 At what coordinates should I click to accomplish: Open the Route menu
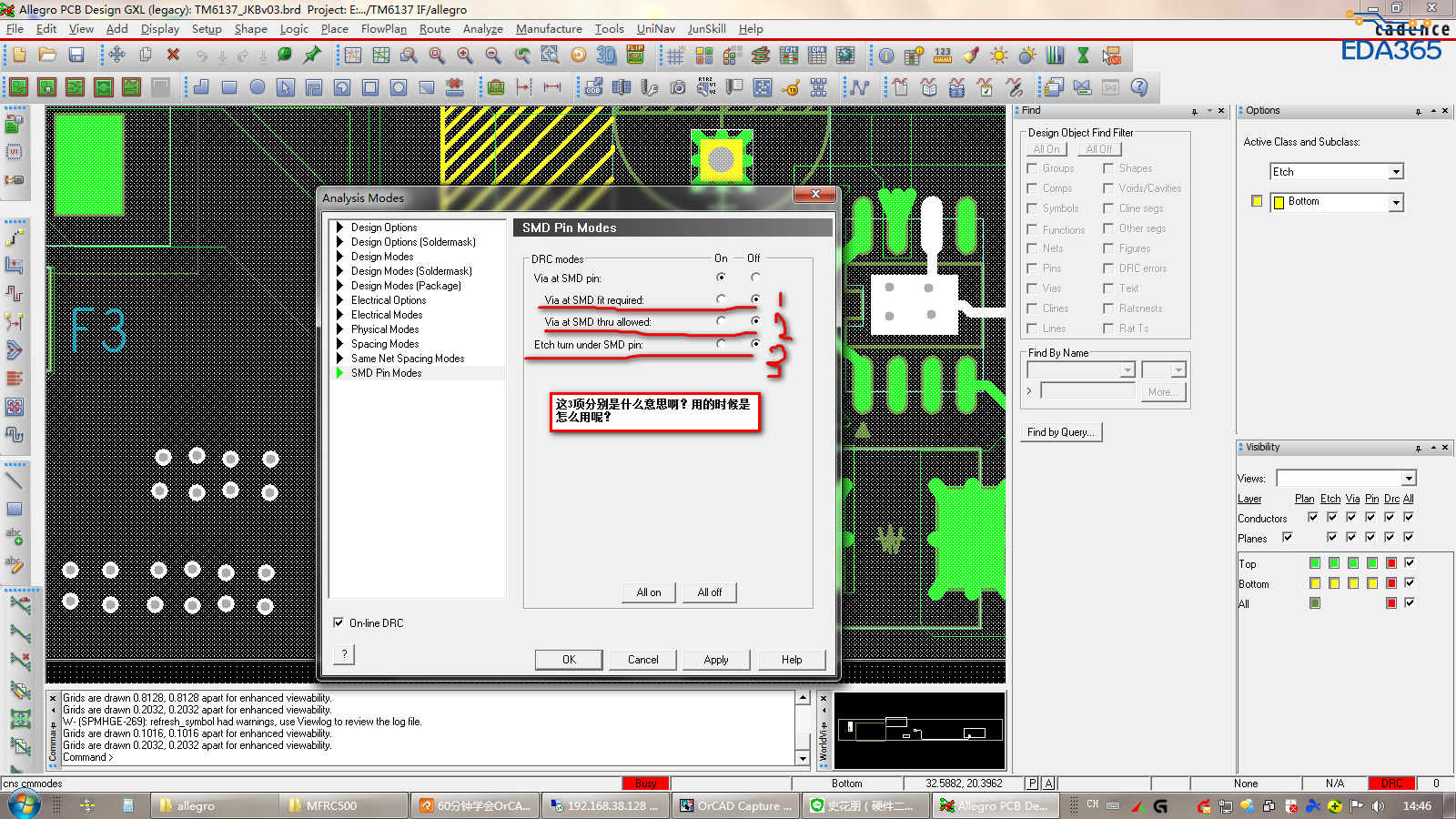point(434,29)
